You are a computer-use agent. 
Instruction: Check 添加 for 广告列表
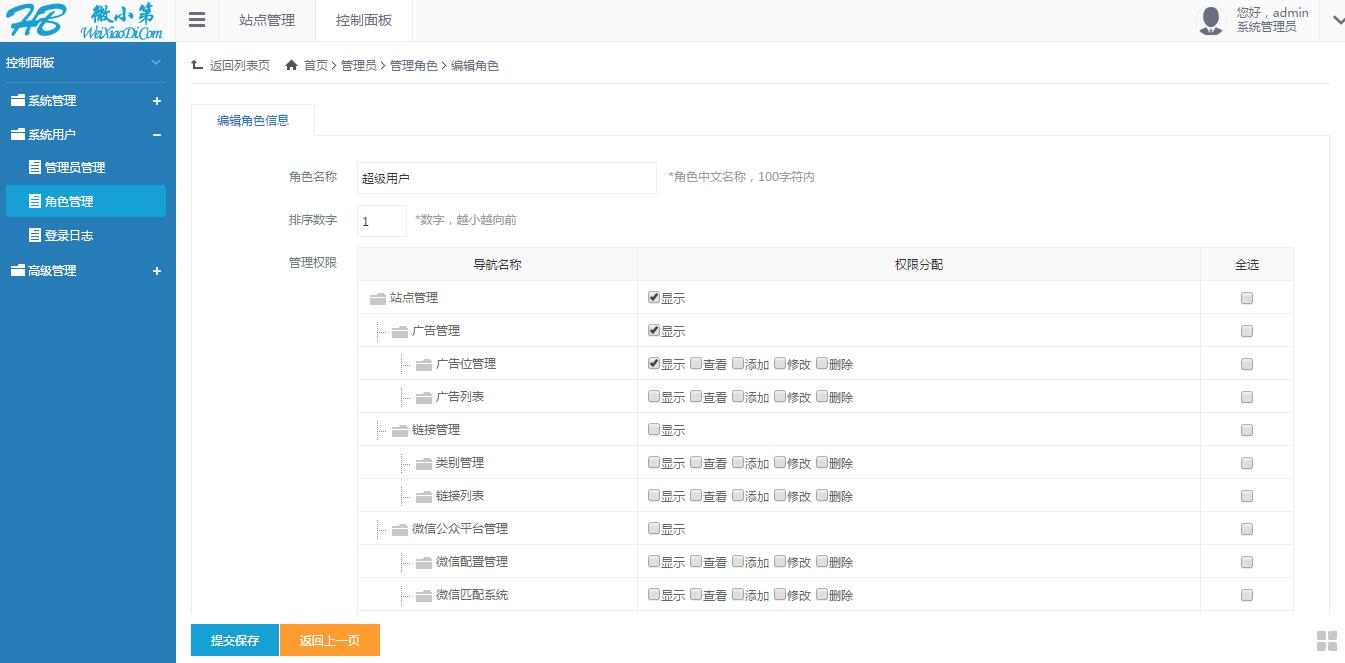[738, 396]
